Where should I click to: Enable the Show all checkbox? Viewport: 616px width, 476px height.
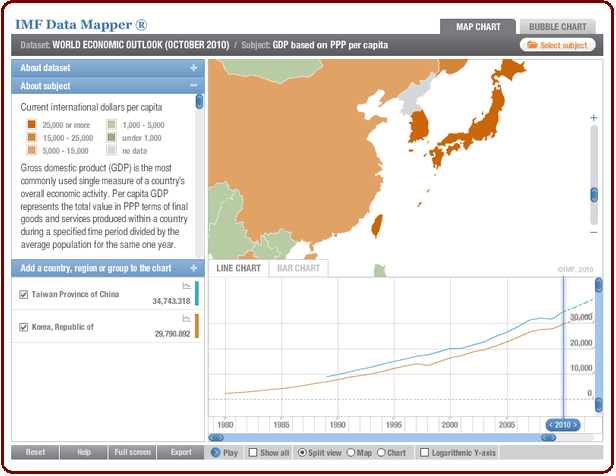[253, 452]
